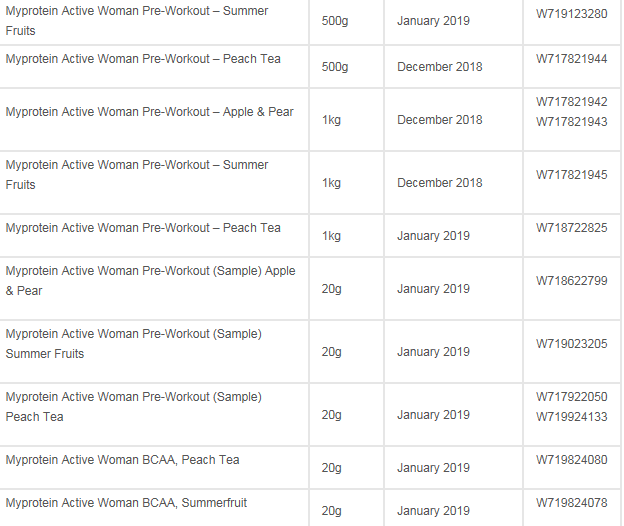
Task: Click batch code W717821944
Action: click(x=571, y=59)
